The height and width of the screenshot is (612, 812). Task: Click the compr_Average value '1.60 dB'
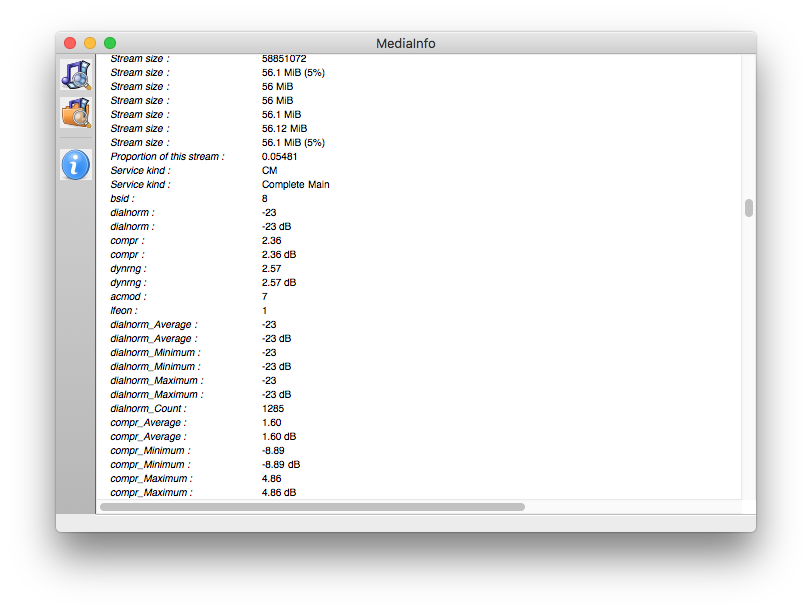(x=279, y=436)
